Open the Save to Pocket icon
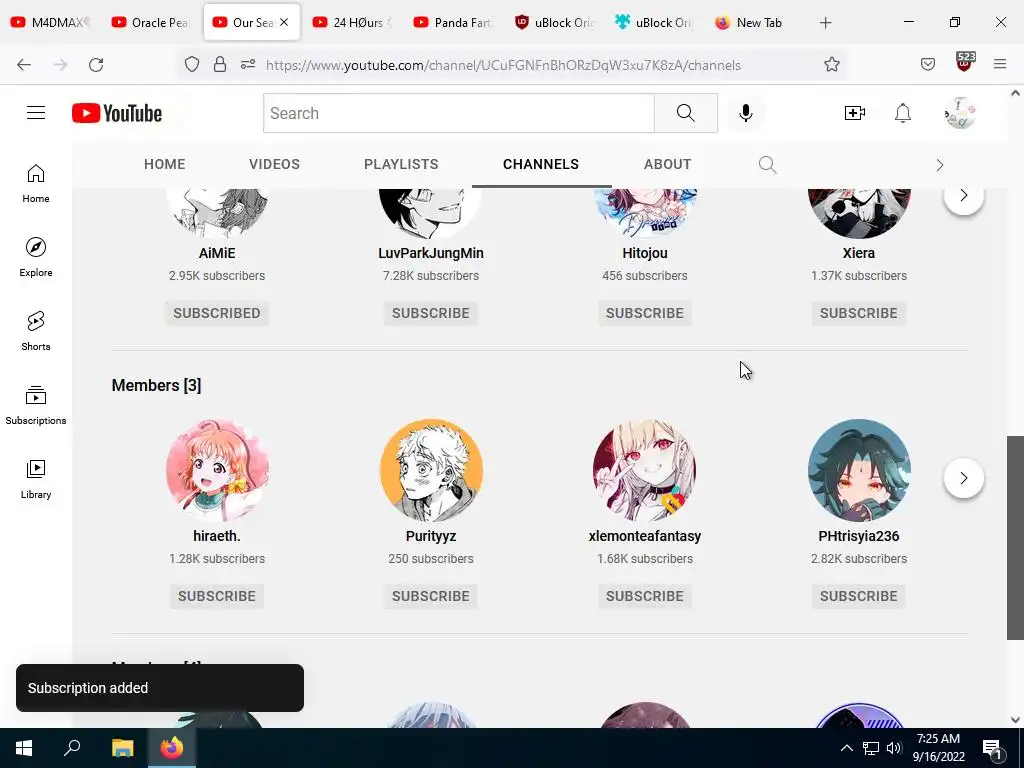The image size is (1024, 768). pyautogui.click(x=927, y=64)
